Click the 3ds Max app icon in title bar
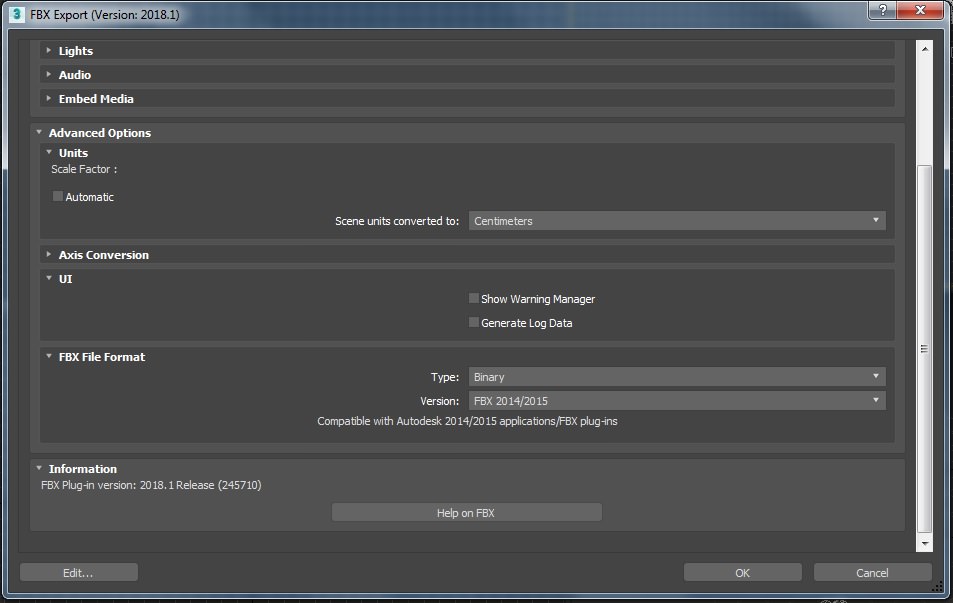This screenshot has width=953, height=603. tap(16, 14)
